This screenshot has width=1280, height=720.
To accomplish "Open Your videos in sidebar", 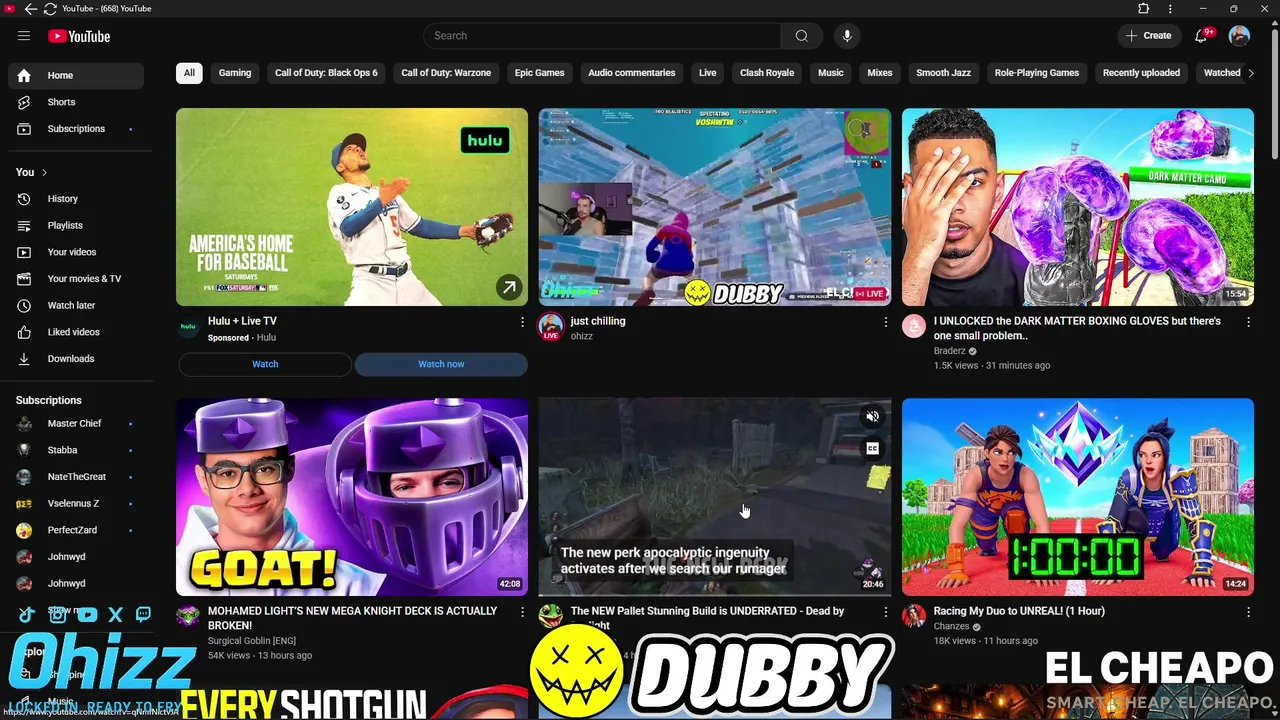I will point(76,252).
